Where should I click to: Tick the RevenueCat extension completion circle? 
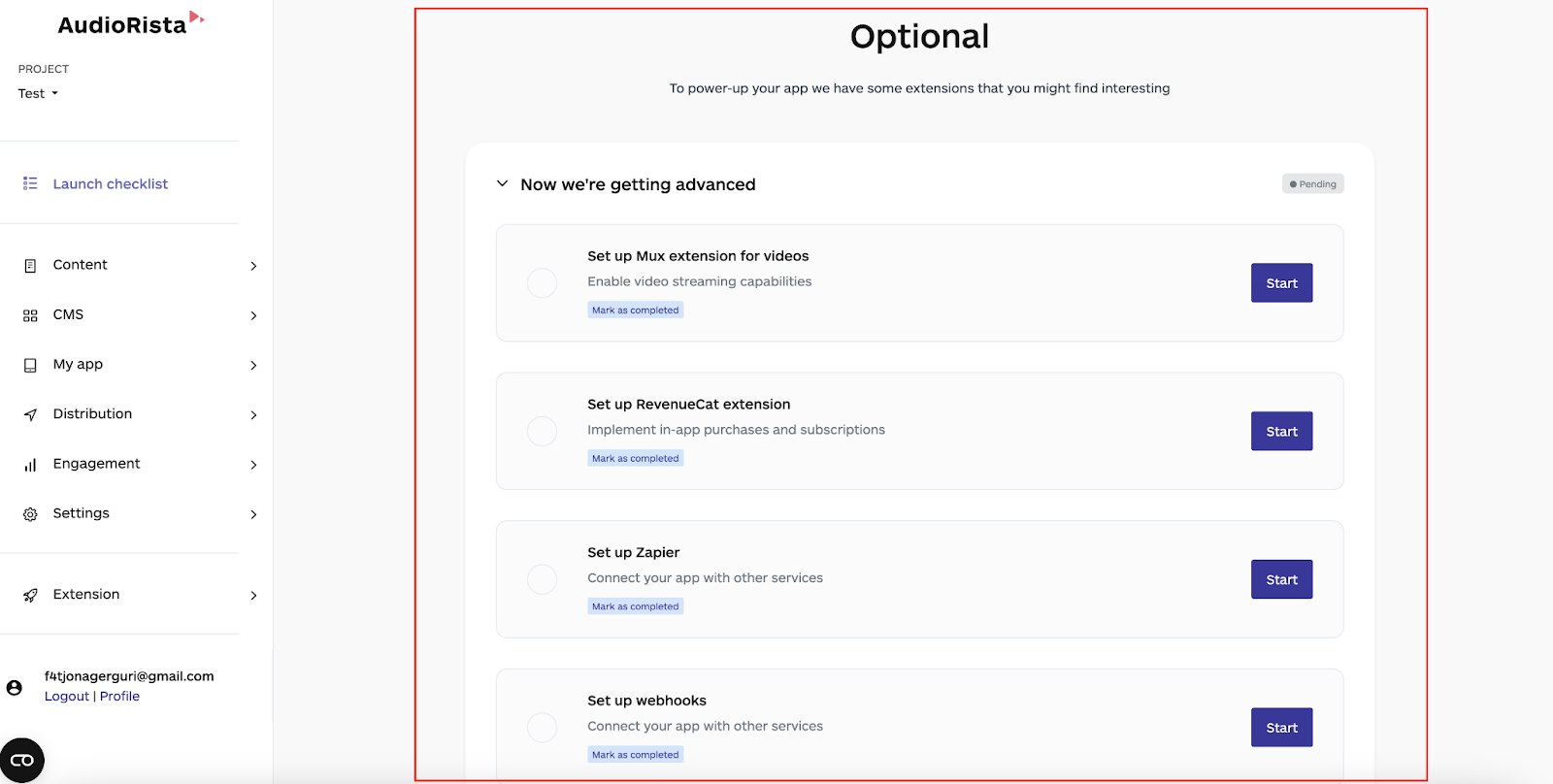542,431
